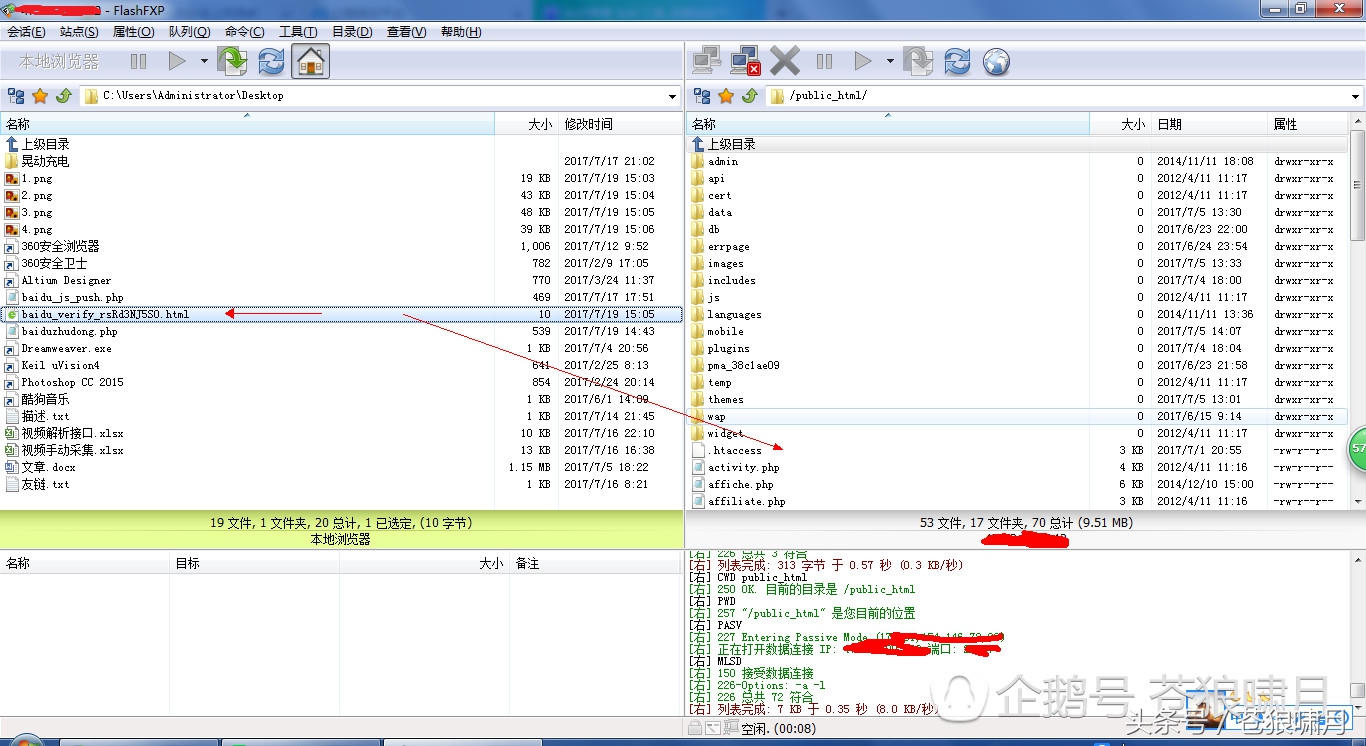
Task: Open the 工具(T) menu
Action: [x=298, y=32]
